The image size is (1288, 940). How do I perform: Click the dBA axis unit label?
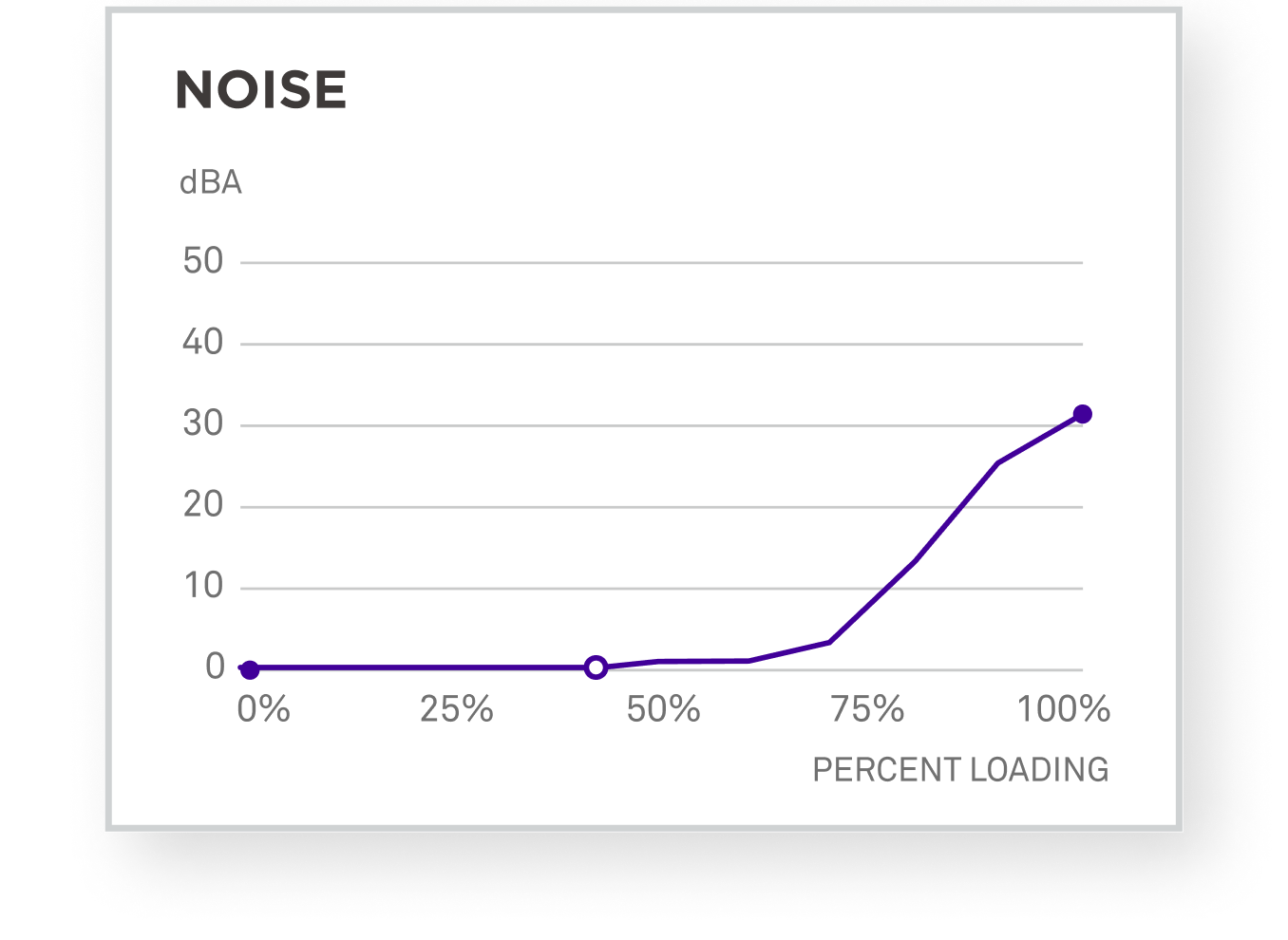(211, 182)
